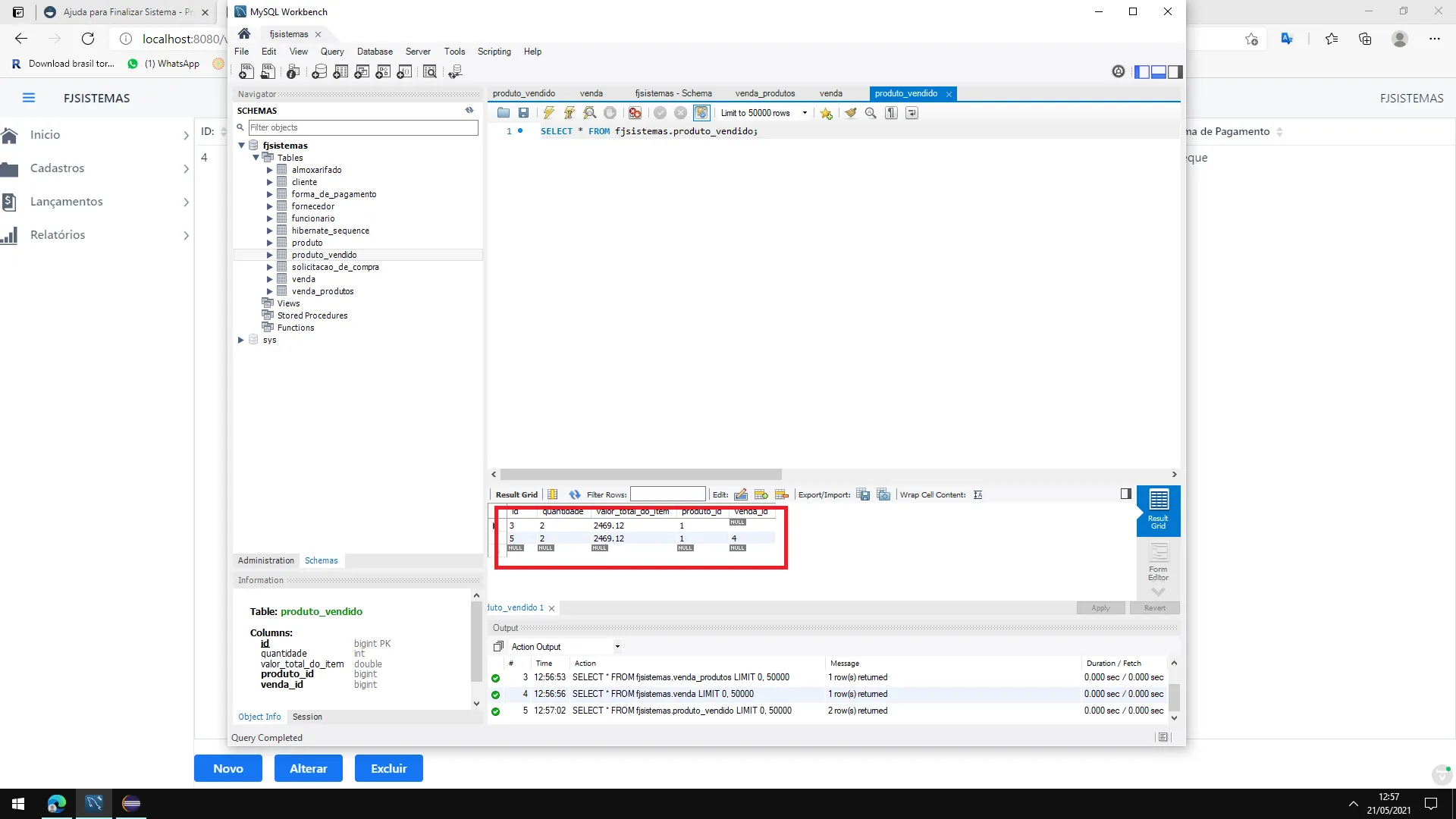The image size is (1456, 819).
Task: Open a SQL script file
Action: [x=504, y=113]
